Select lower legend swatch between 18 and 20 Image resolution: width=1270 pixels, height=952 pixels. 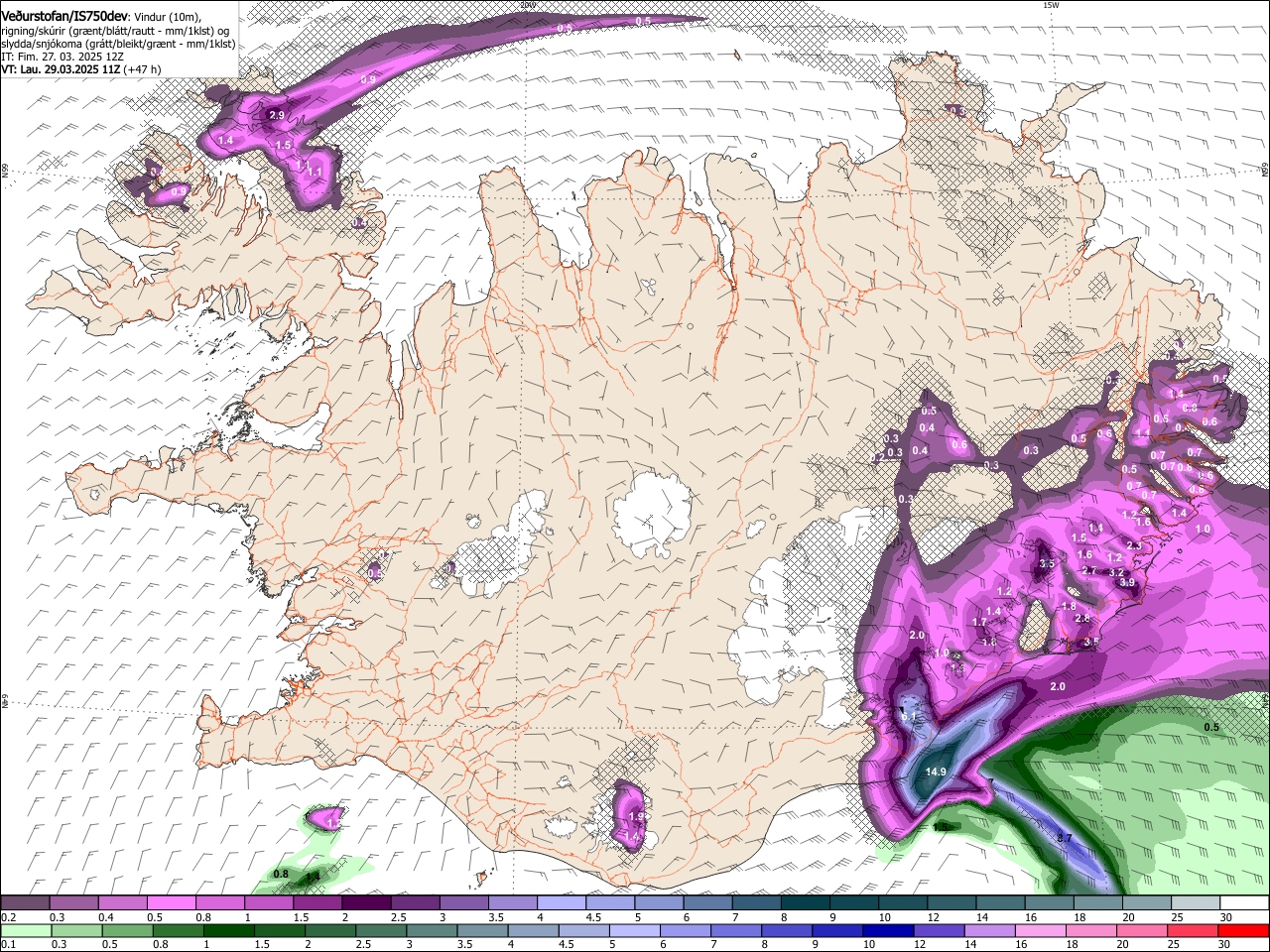pos(1091,930)
